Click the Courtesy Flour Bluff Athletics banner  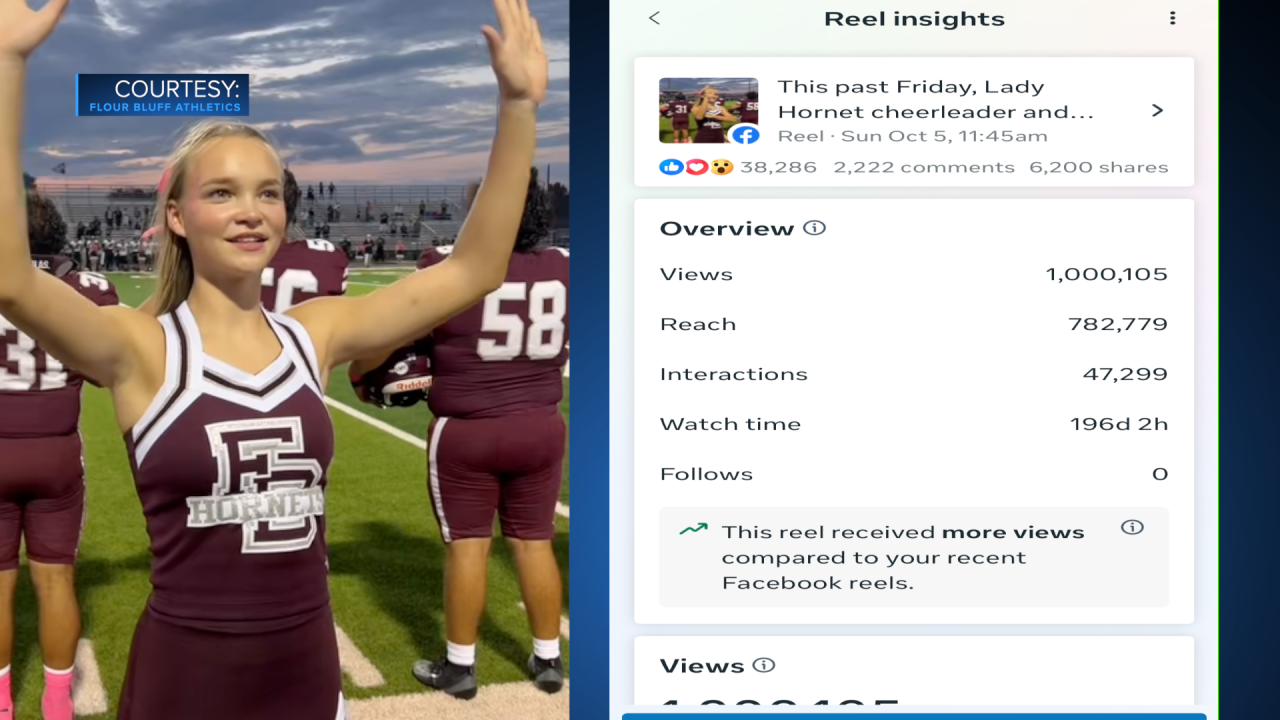[x=163, y=95]
